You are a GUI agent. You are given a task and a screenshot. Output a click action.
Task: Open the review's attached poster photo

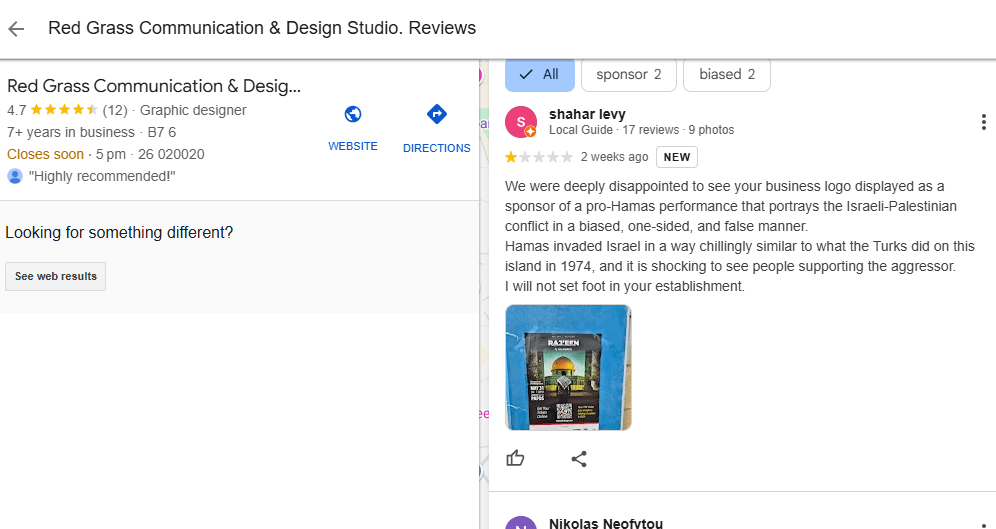click(568, 367)
